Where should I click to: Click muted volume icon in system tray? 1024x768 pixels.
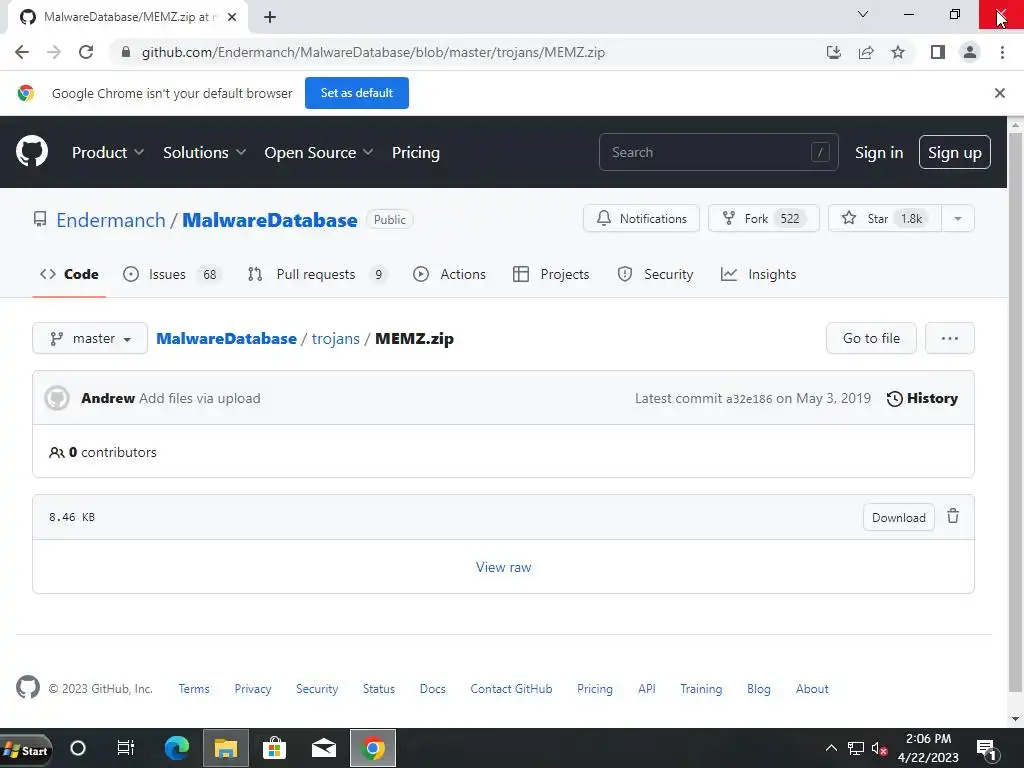pos(879,749)
